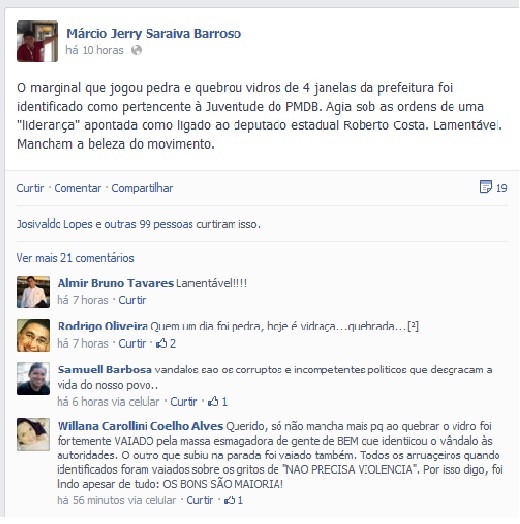The width and height of the screenshot is (520, 524).
Task: Like Willana Carollini's comment via Curtir
Action: click(x=200, y=500)
